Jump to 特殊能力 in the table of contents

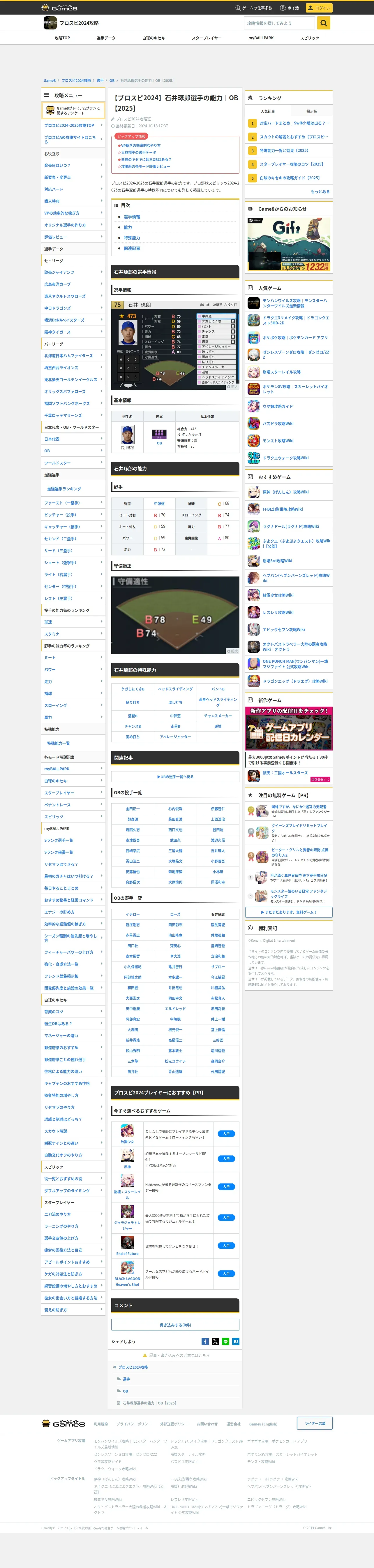132,238
